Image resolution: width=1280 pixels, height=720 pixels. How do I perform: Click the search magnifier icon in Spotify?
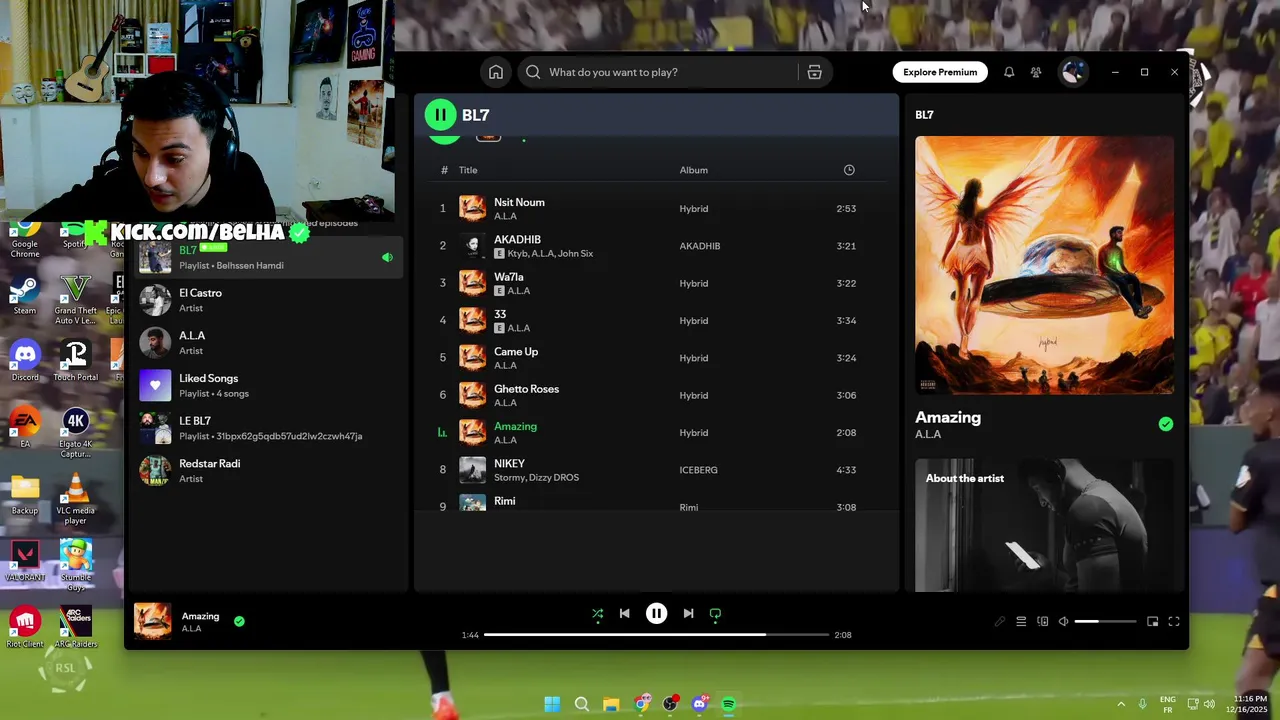(533, 72)
